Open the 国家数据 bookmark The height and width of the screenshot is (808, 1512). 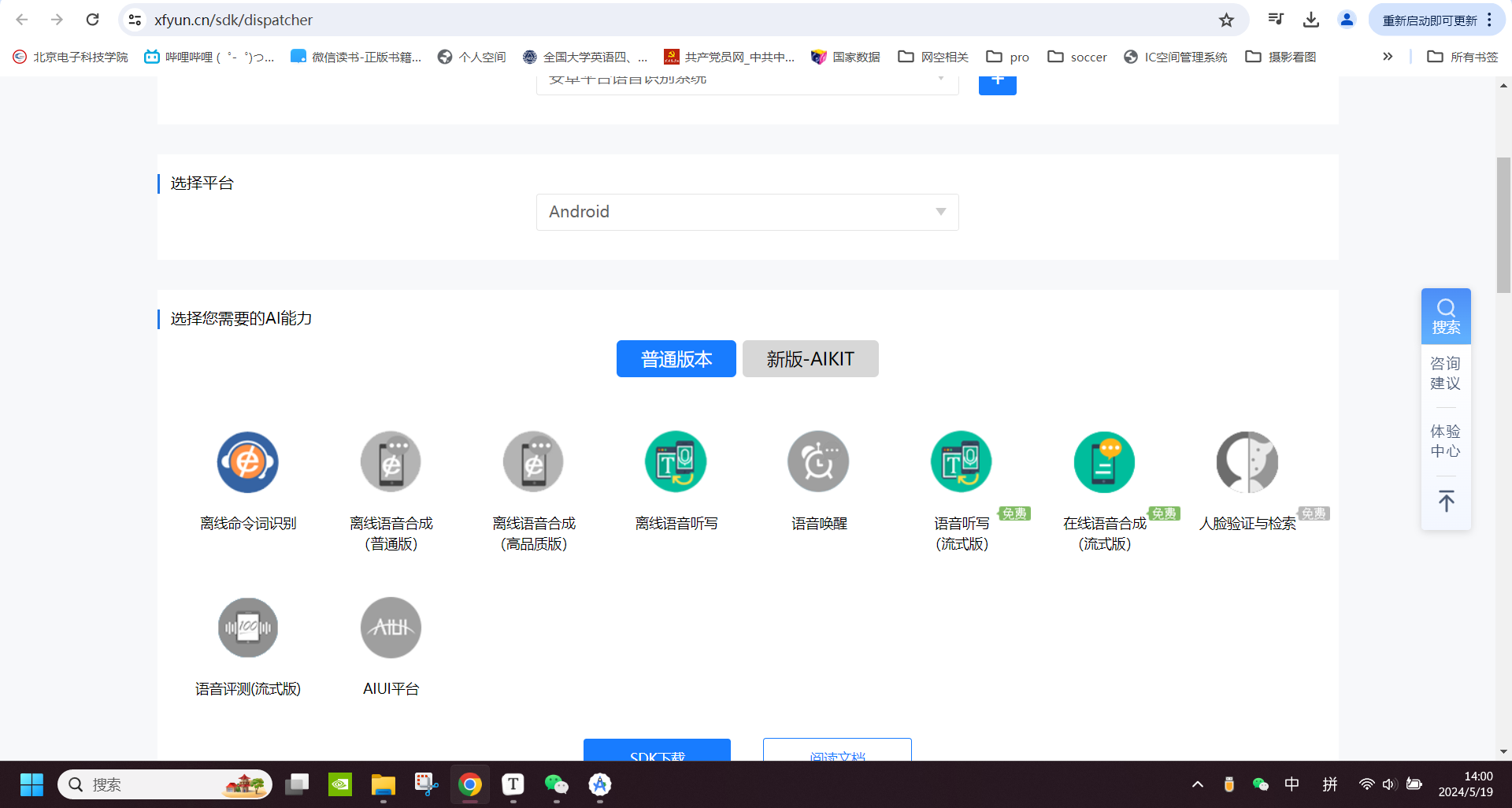[x=846, y=57]
